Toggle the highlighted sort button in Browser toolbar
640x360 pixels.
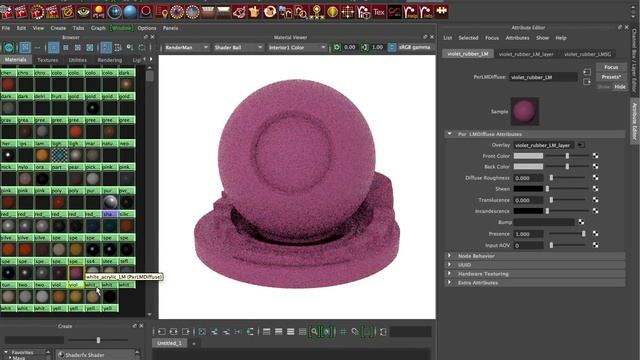(106, 48)
